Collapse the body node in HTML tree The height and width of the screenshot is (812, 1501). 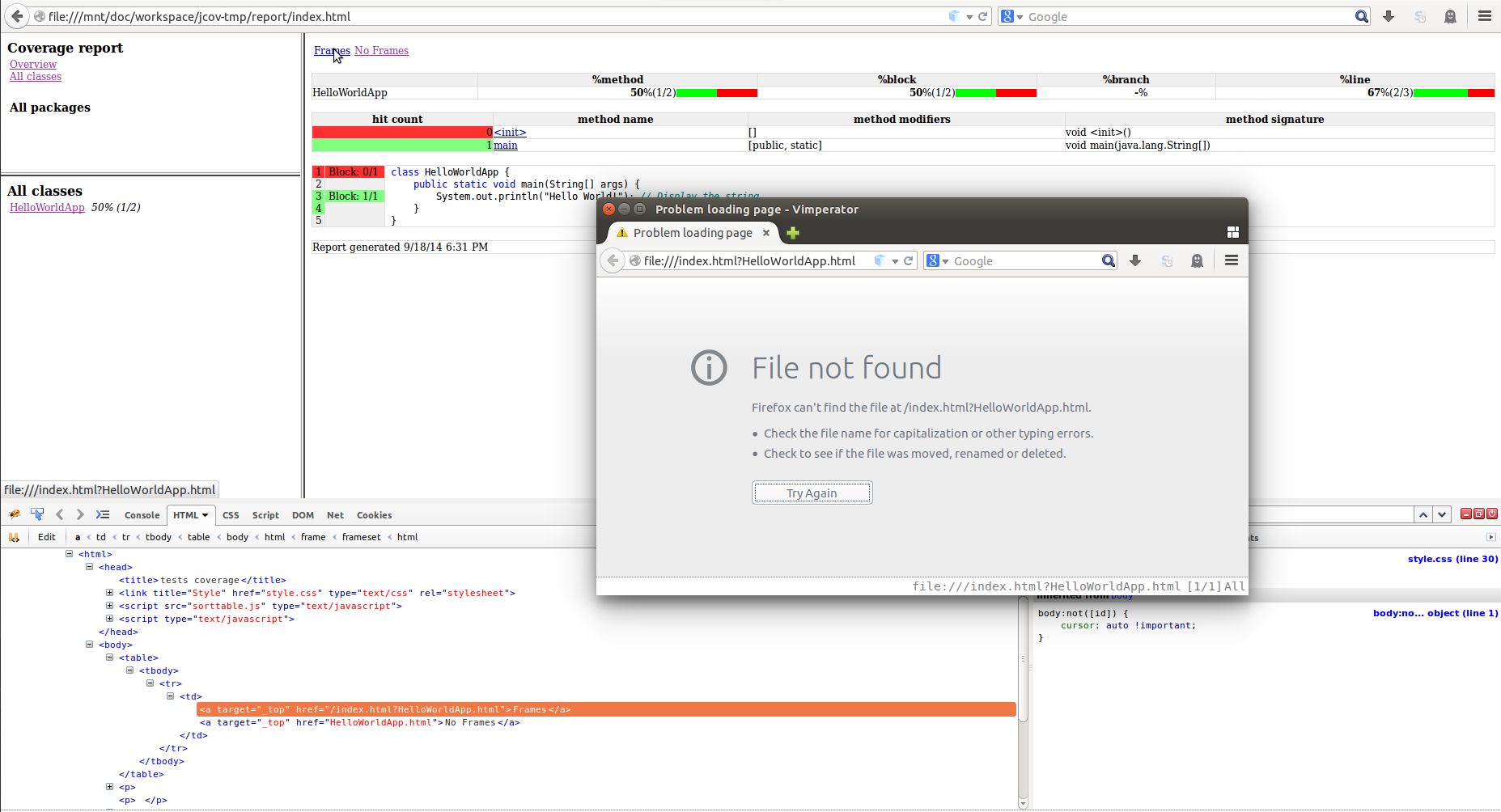(90, 645)
